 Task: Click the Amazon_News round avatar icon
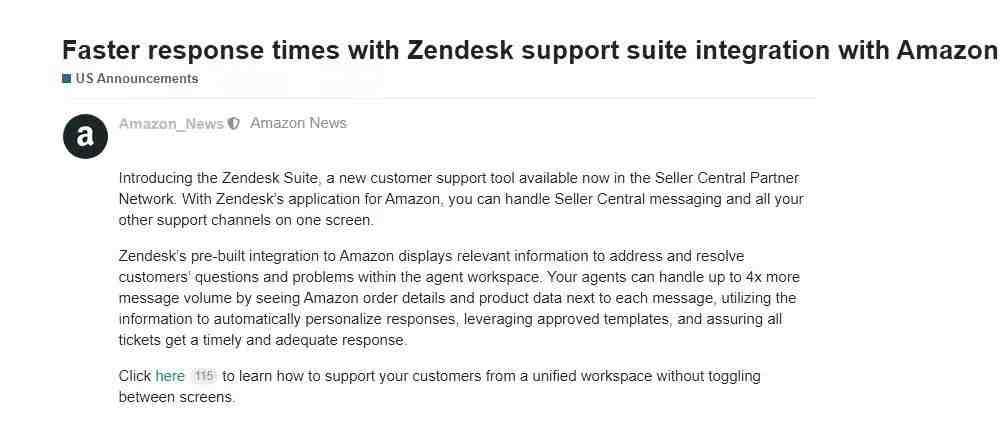85,136
